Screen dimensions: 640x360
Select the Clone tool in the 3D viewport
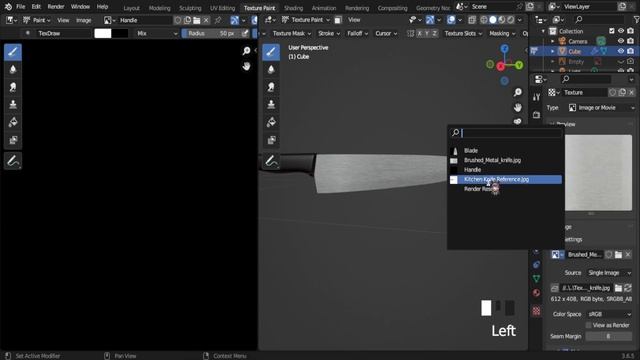tap(271, 104)
